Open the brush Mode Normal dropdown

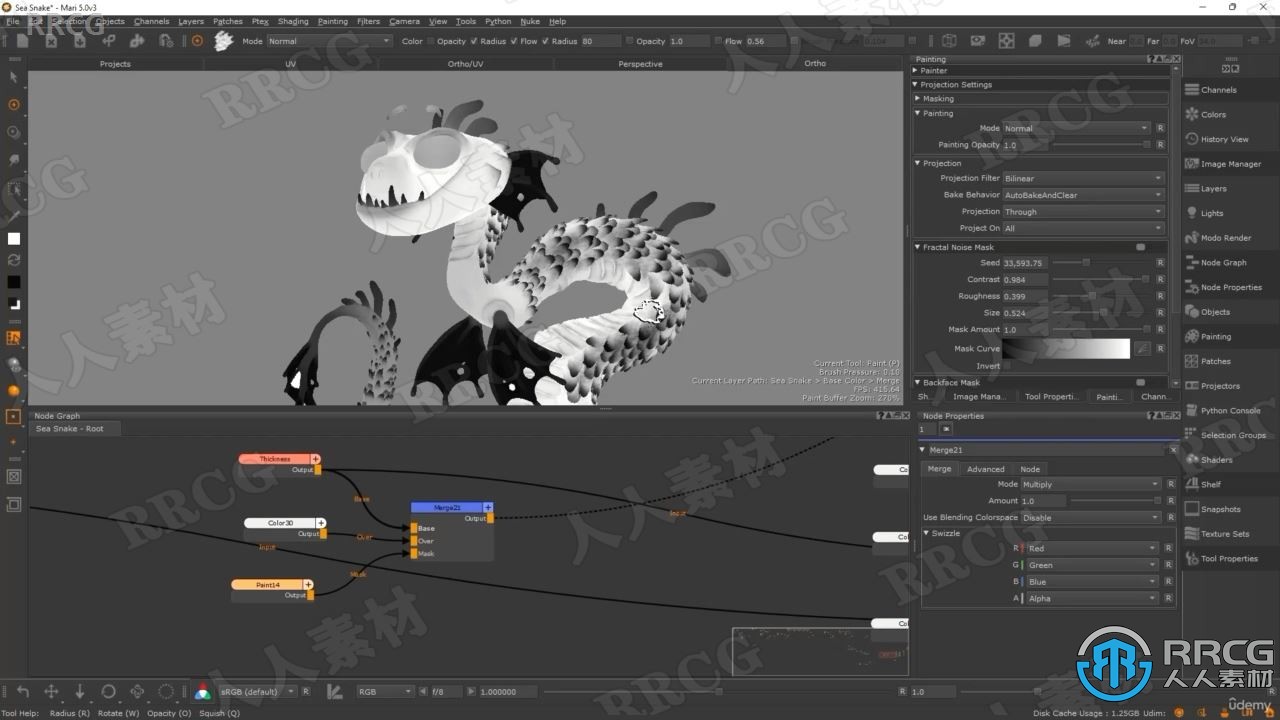pyautogui.click(x=329, y=41)
